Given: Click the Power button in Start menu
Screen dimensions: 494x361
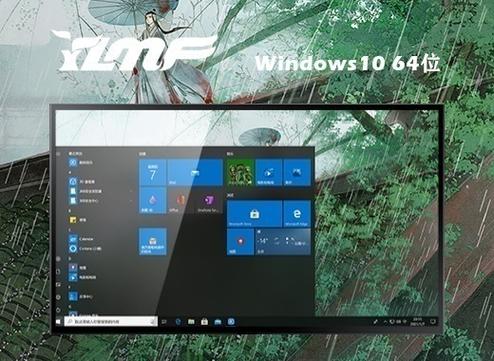Looking at the screenshot, I should [x=58, y=310].
